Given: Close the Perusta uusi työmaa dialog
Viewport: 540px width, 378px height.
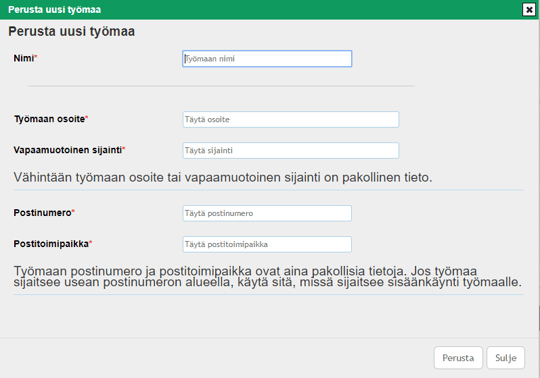Looking at the screenshot, I should [529, 10].
